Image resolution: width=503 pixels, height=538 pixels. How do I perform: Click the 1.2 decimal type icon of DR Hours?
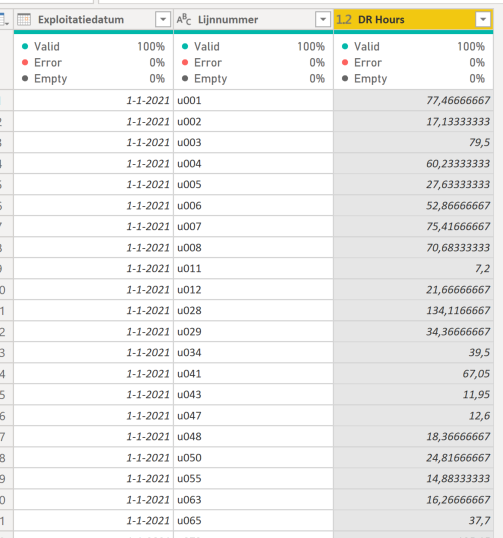click(x=344, y=20)
